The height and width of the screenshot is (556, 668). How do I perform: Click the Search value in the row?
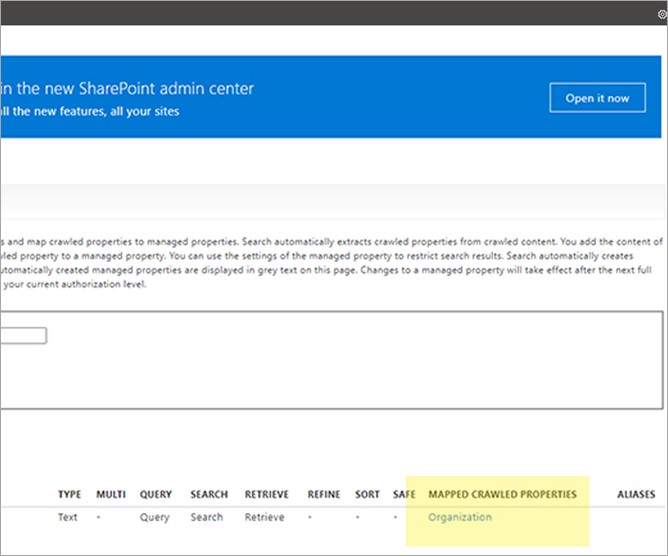point(206,517)
